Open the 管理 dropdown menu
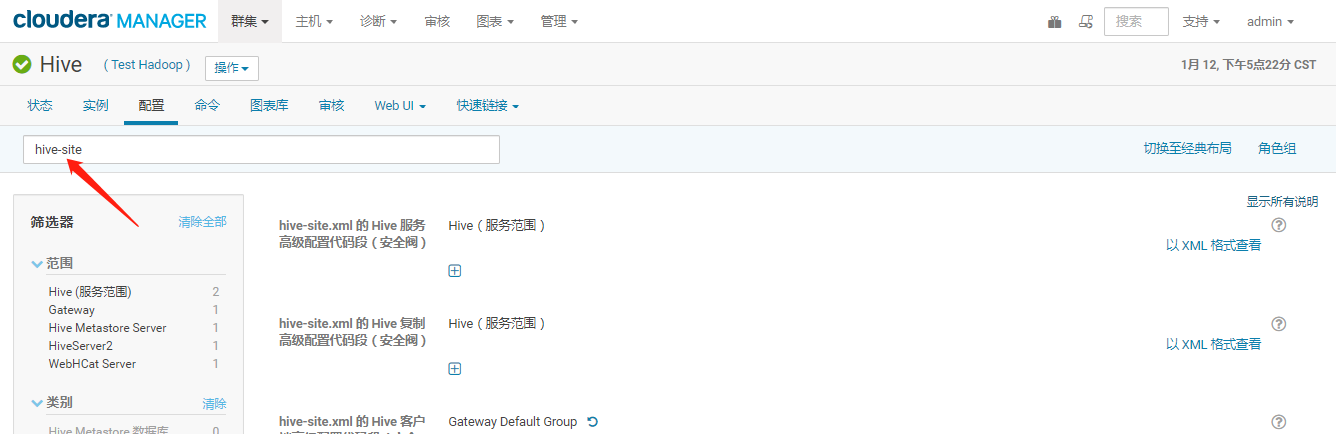The height and width of the screenshot is (434, 1336). pos(558,21)
